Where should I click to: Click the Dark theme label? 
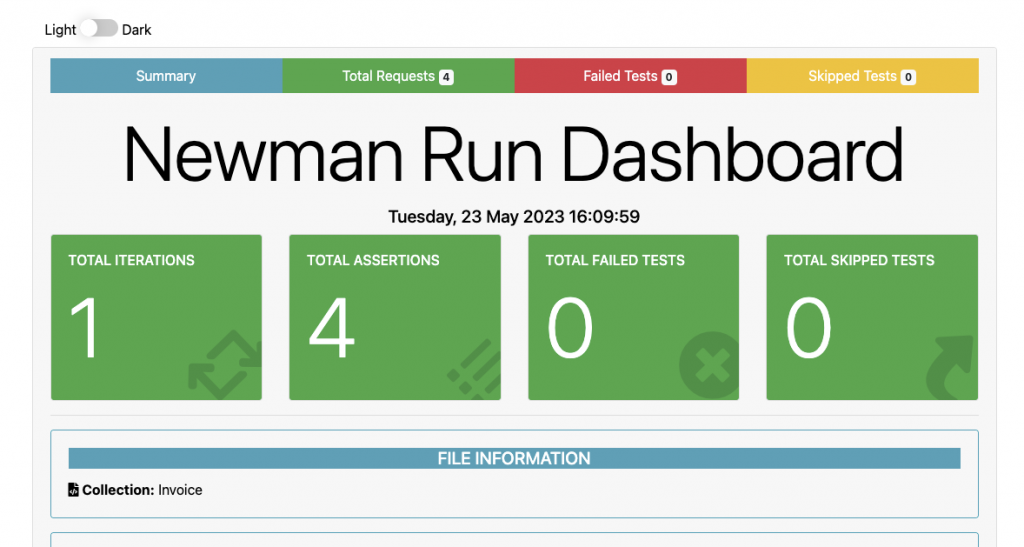(x=136, y=30)
